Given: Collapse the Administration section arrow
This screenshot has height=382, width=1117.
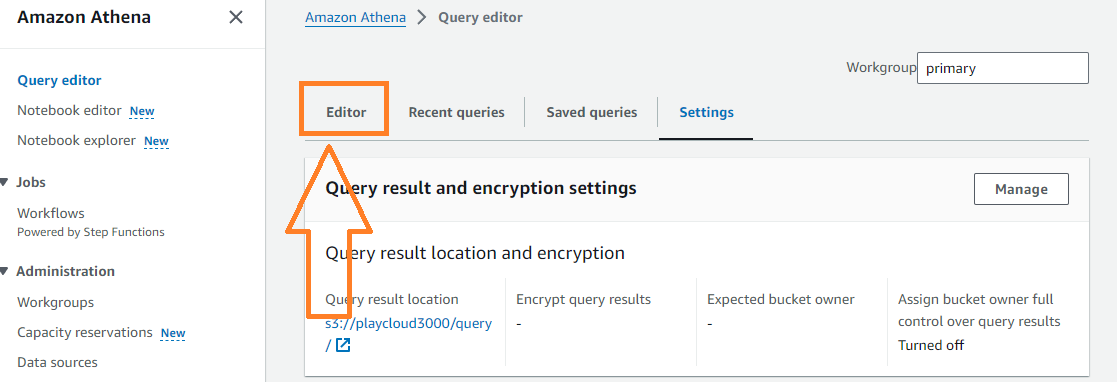Looking at the screenshot, I should pos(4,272).
